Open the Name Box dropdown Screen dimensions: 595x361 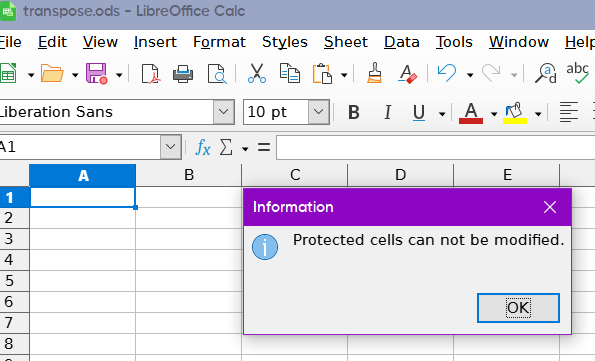171,147
